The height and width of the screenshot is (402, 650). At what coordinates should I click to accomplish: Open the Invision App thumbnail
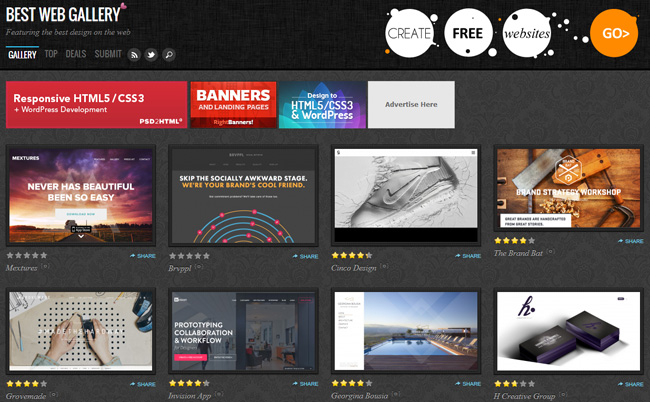(243, 331)
